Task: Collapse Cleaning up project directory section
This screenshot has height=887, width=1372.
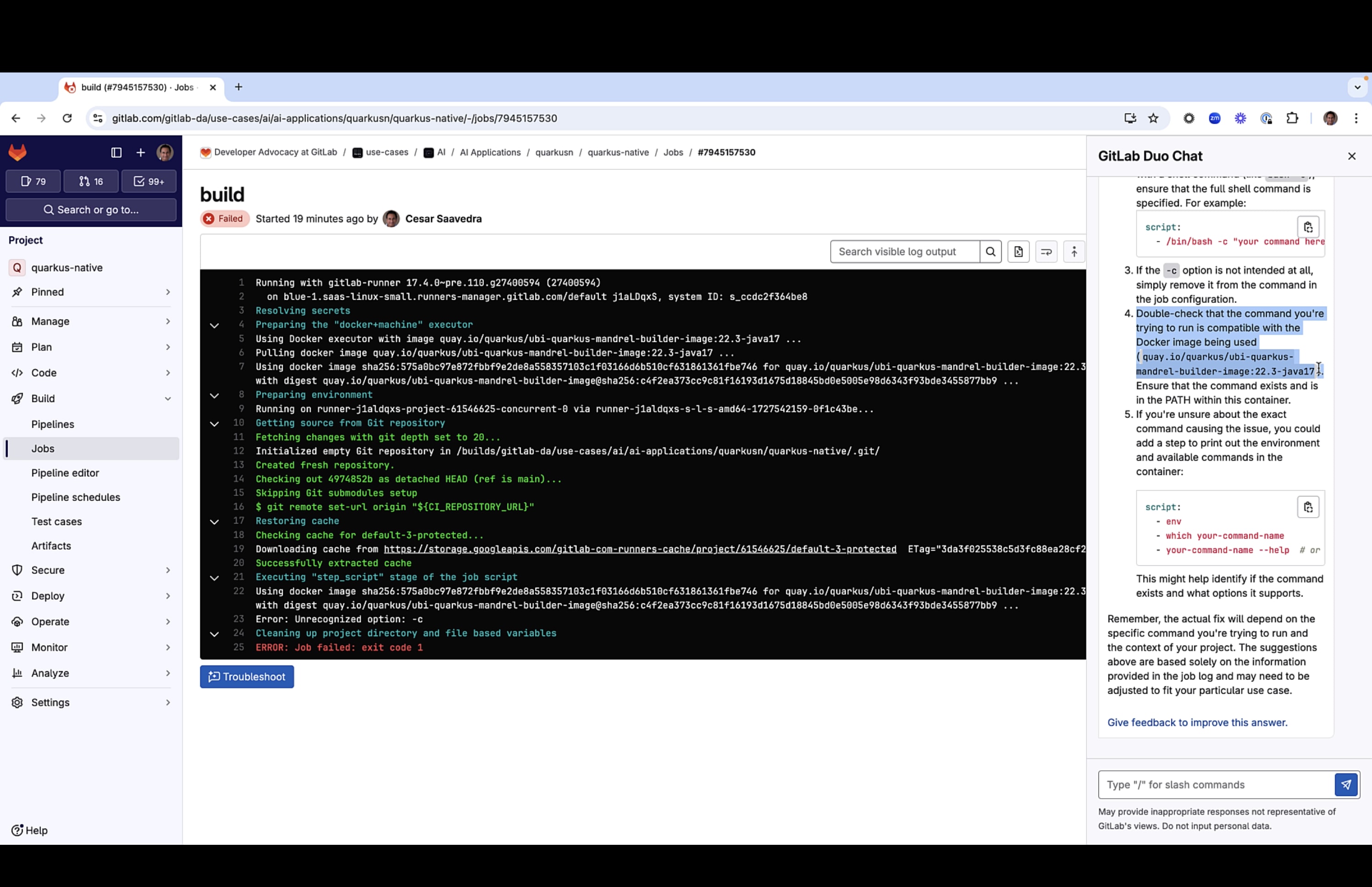Action: click(x=214, y=634)
